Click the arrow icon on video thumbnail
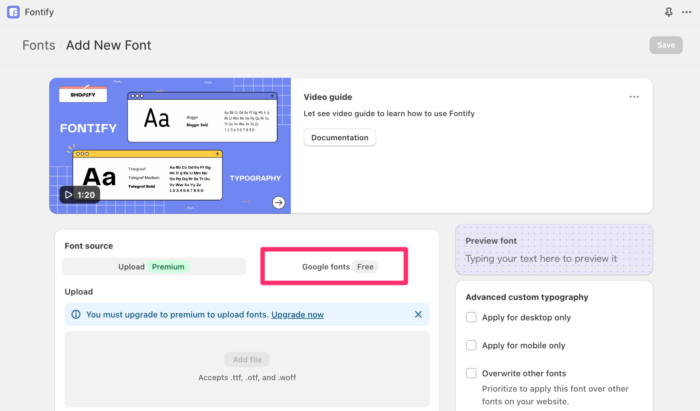The image size is (700, 411). point(279,203)
